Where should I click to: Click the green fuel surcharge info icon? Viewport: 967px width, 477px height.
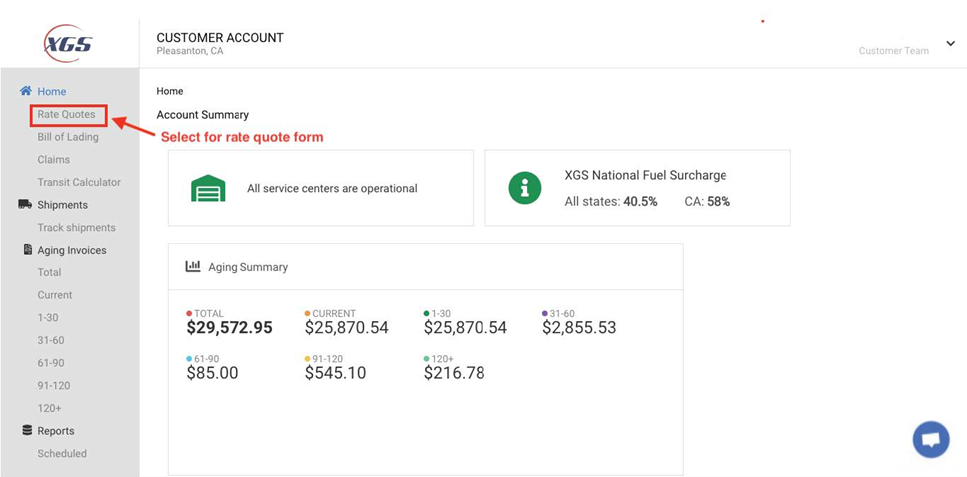click(524, 188)
